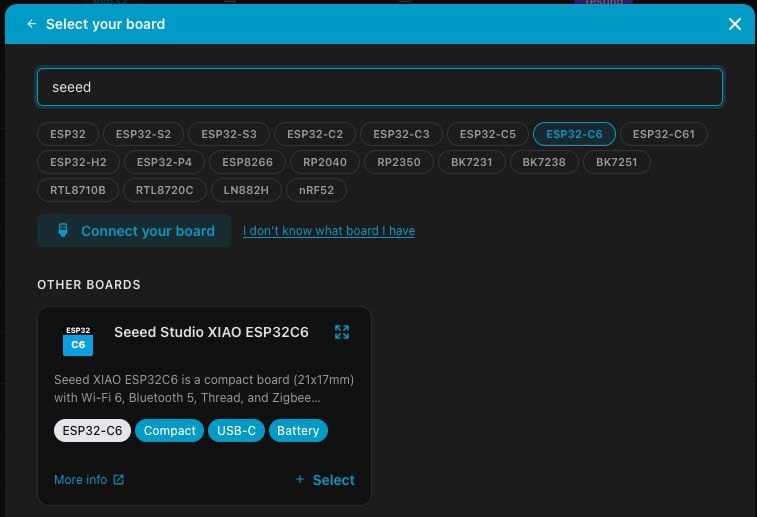
Task: Choose the BK7238 filter chip
Action: (544, 162)
